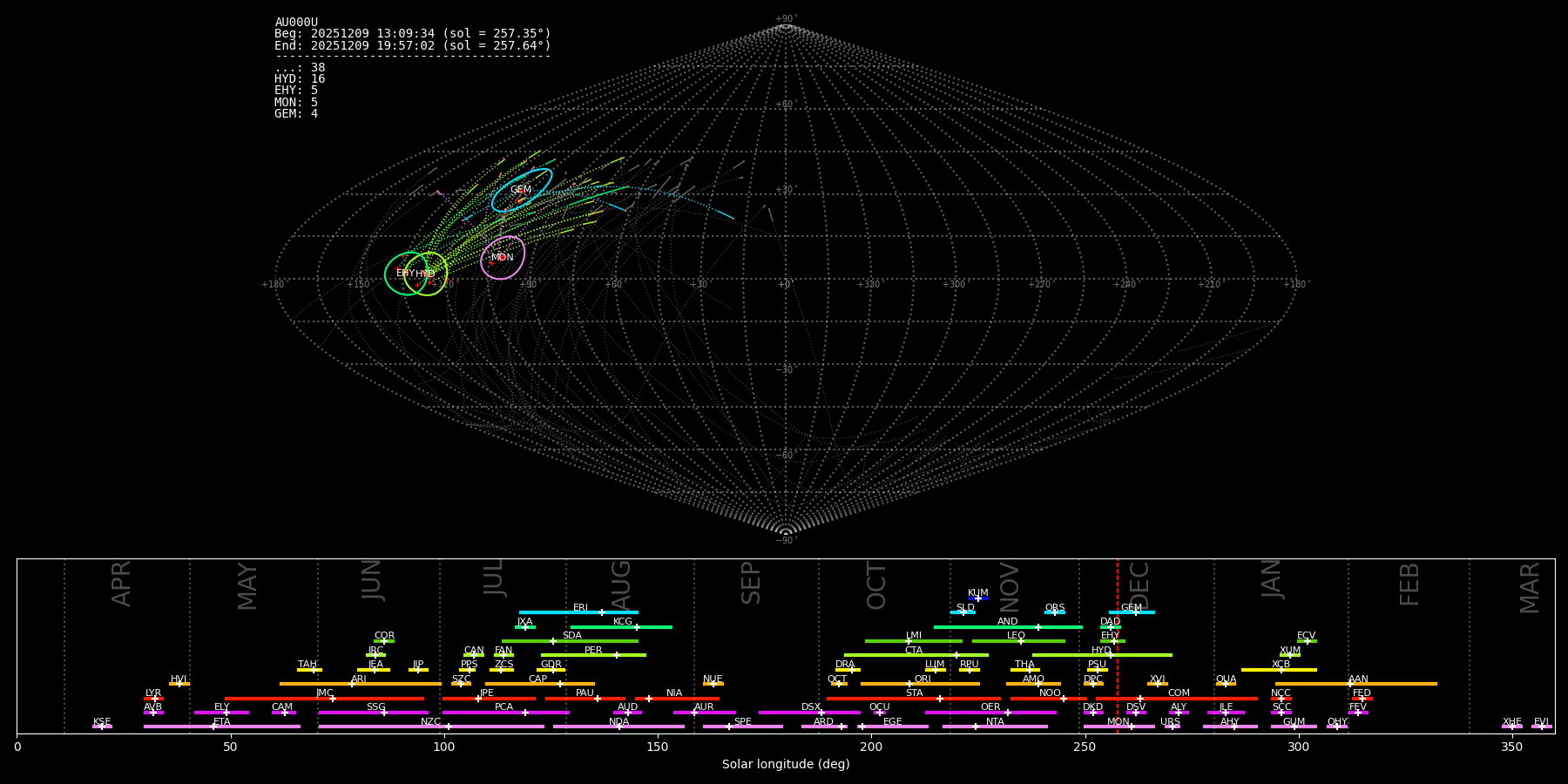1568x784 pixels.
Task: Click the JMC red bar
Action: click(325, 698)
